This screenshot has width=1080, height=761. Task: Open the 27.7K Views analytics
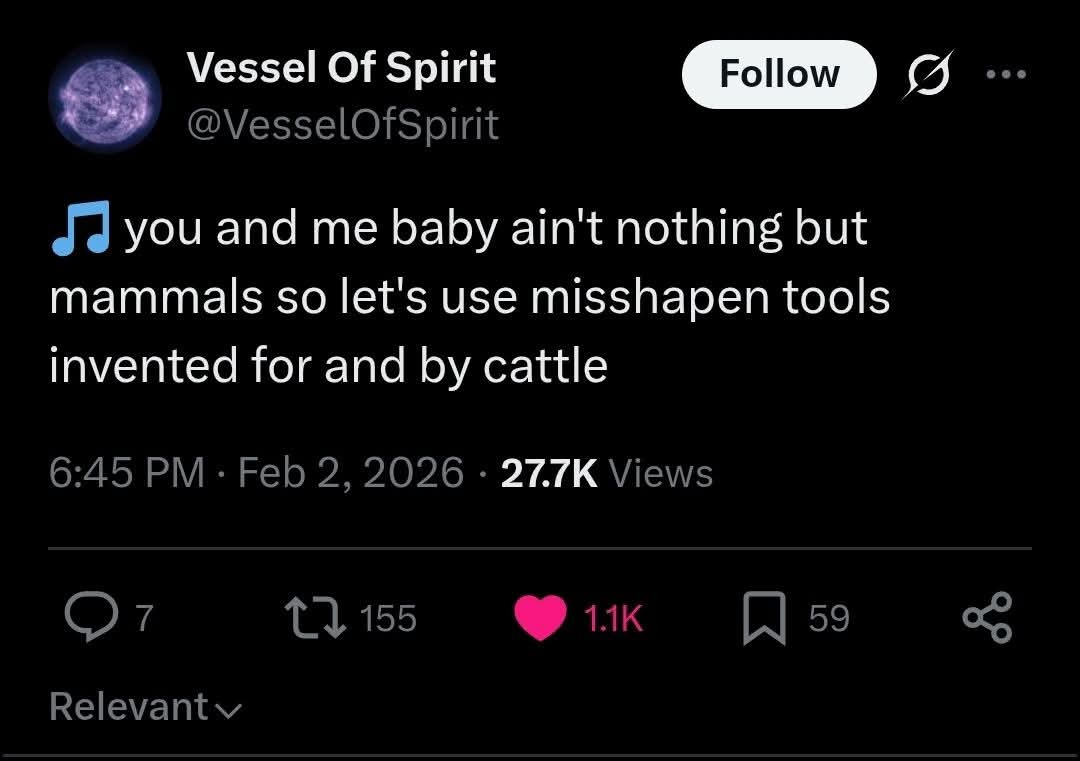(x=606, y=472)
